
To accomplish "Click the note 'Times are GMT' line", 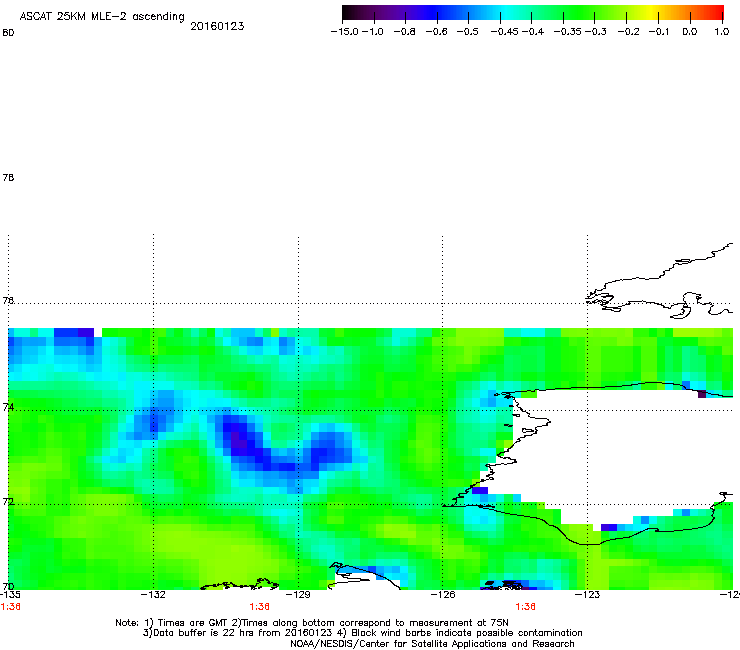I will click(312, 623).
